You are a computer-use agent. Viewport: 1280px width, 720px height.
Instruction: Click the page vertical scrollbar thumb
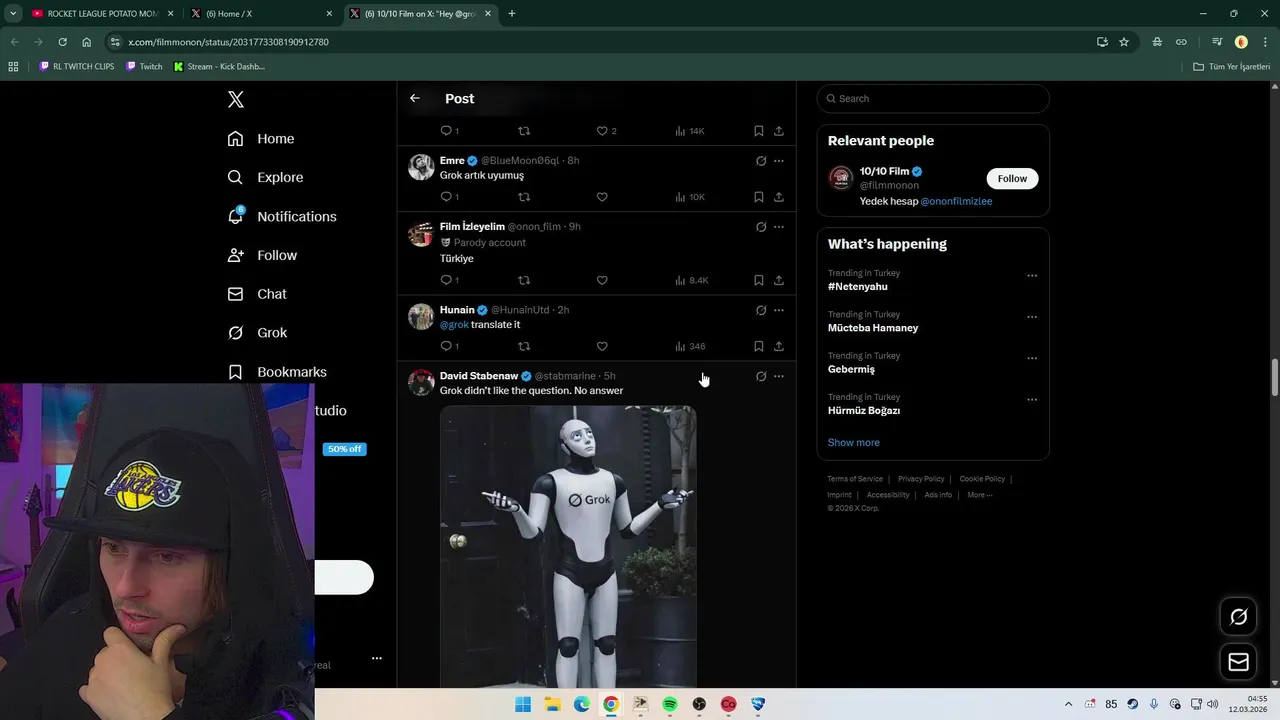pyautogui.click(x=1275, y=377)
